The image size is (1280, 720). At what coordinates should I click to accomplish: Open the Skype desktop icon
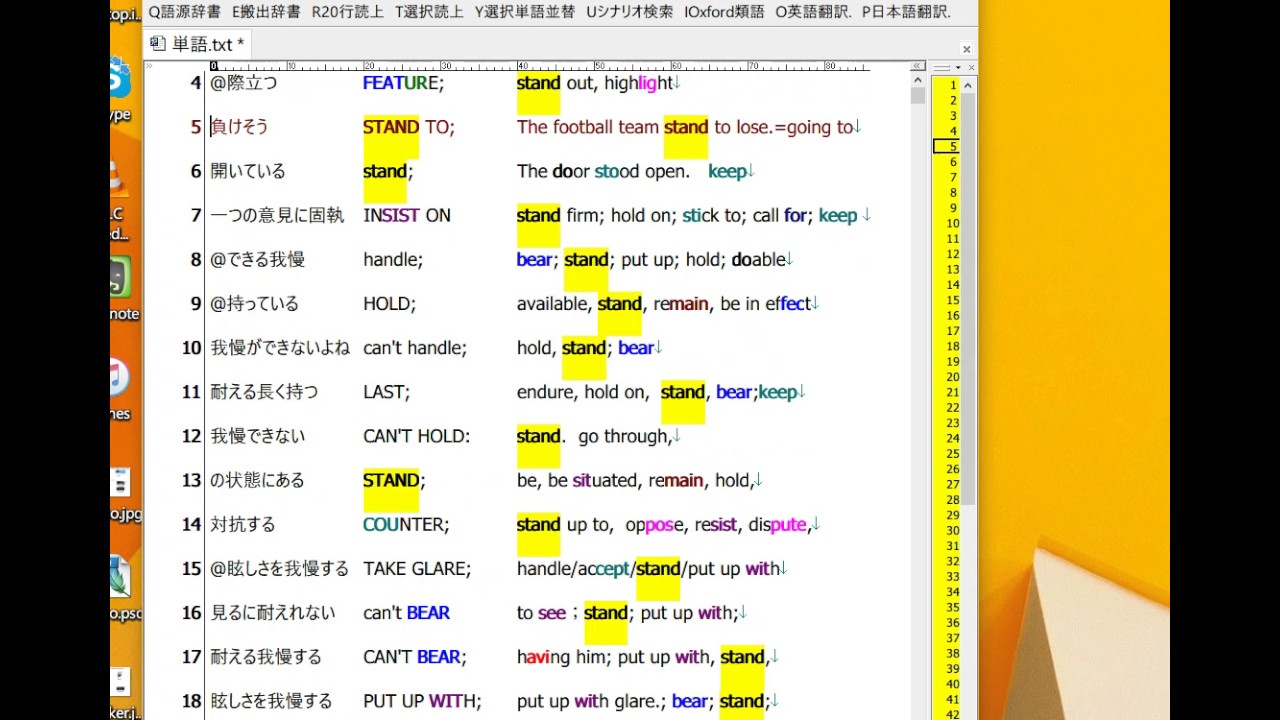tap(122, 88)
